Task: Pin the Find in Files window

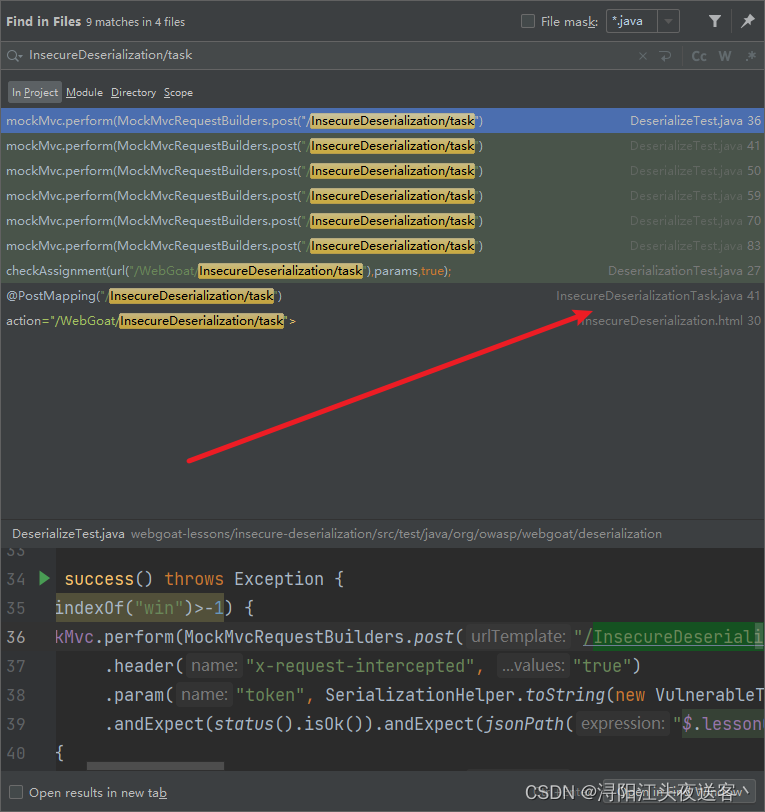Action: [x=747, y=21]
